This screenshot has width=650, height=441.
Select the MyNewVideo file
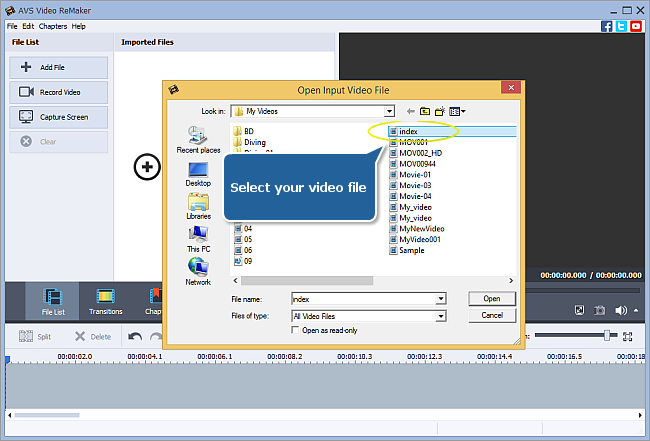(417, 228)
